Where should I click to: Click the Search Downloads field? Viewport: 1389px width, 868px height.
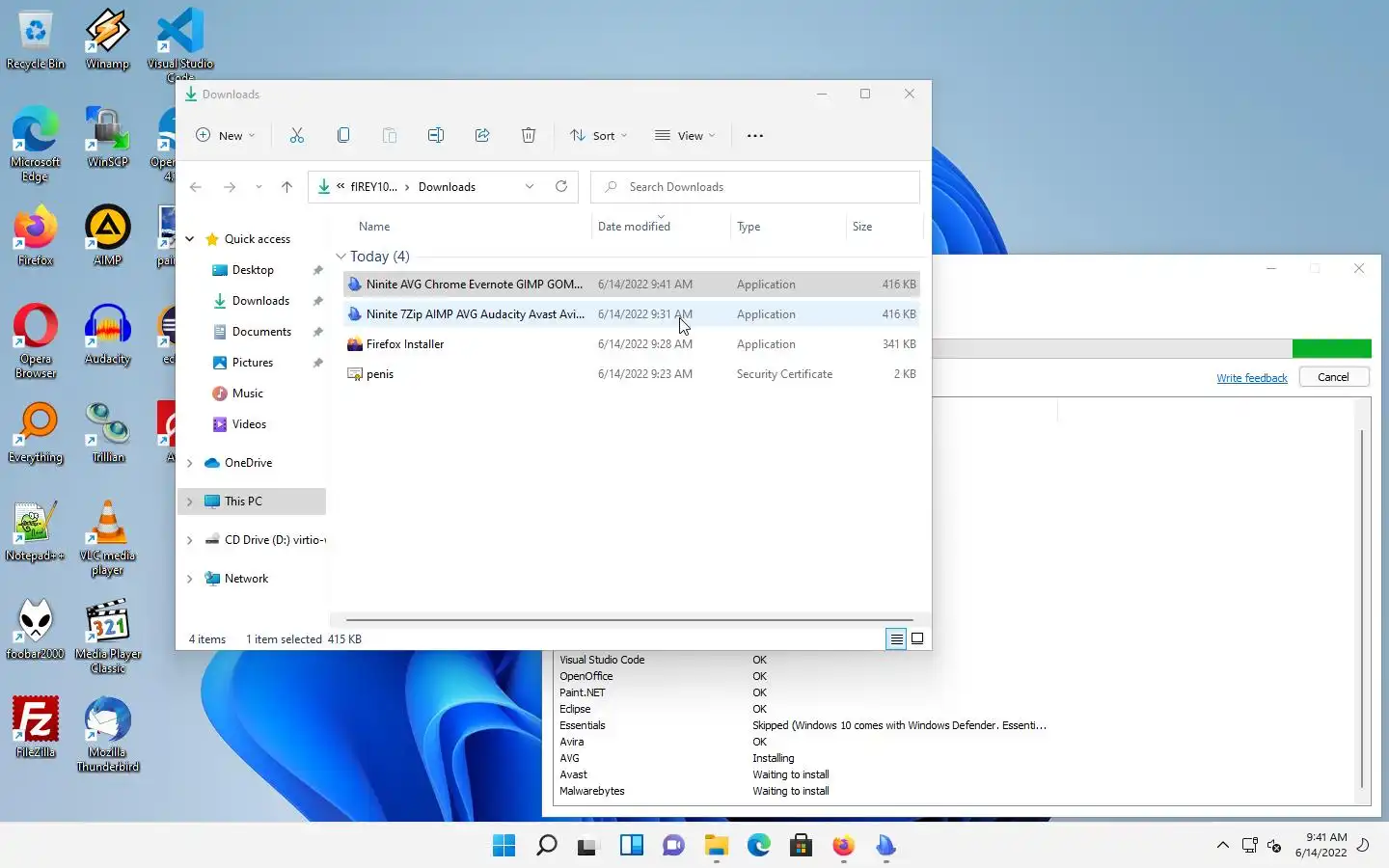click(755, 187)
